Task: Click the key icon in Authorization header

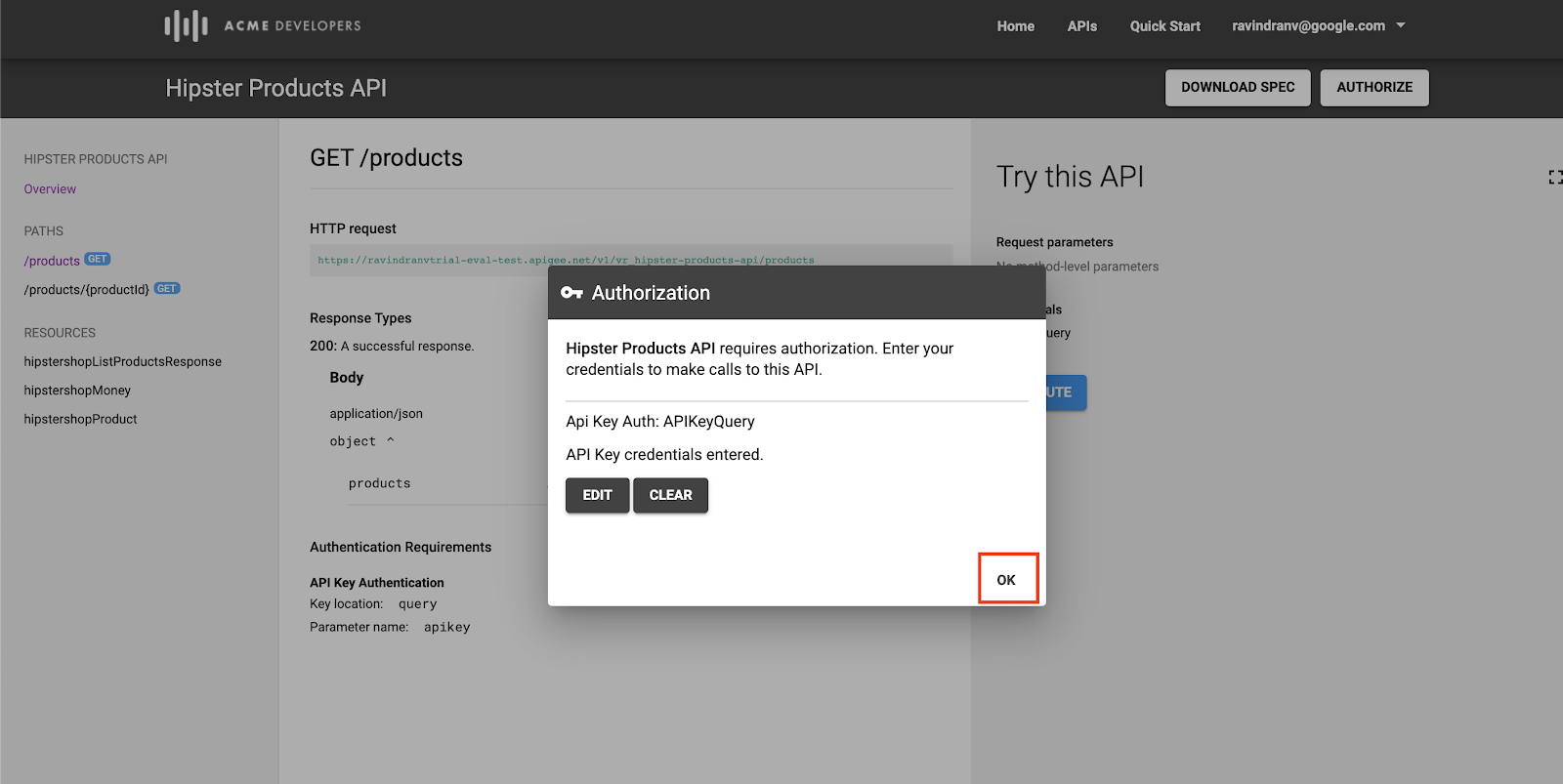Action: point(571,293)
